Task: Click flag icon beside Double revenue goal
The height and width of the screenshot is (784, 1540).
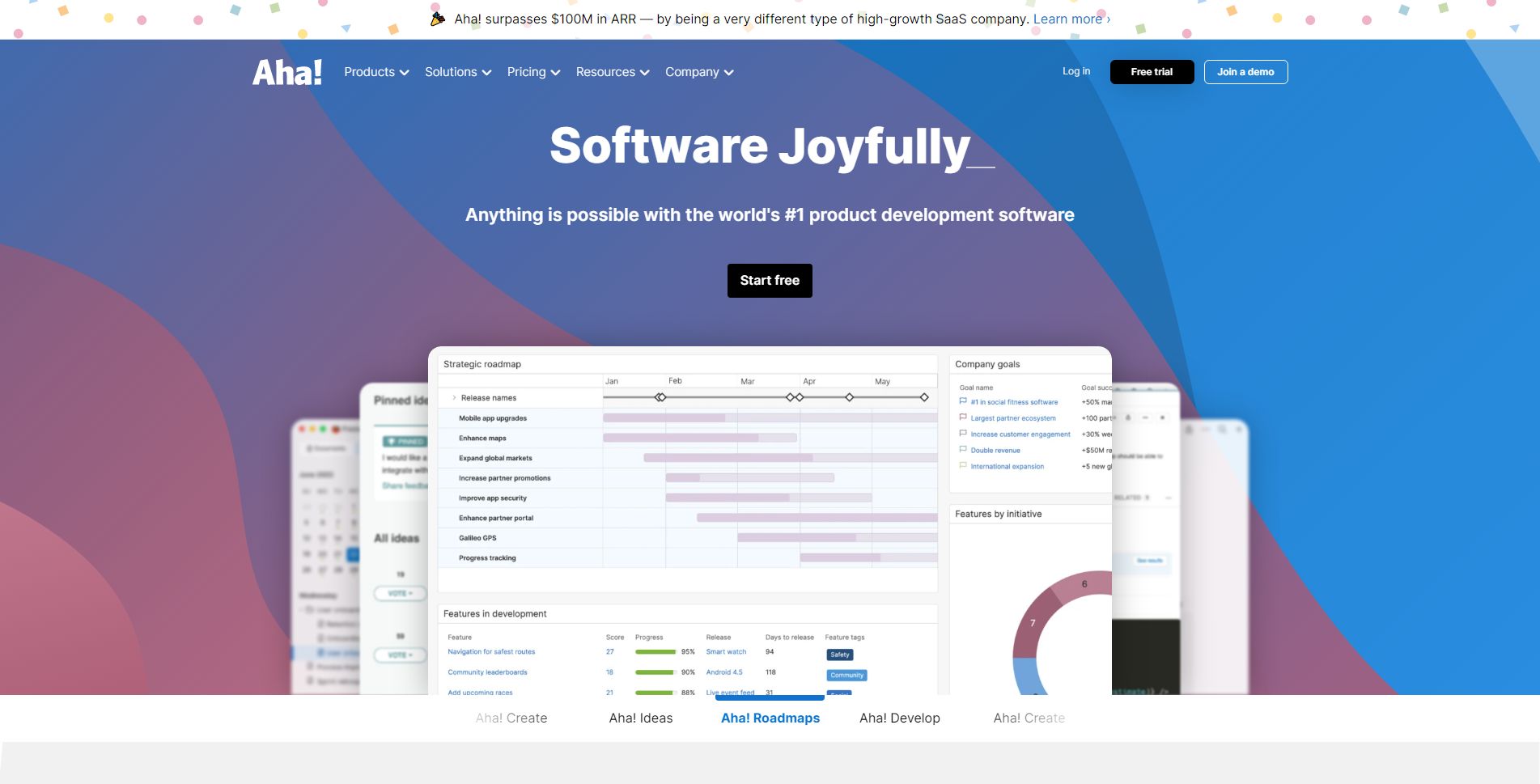Action: [963, 449]
